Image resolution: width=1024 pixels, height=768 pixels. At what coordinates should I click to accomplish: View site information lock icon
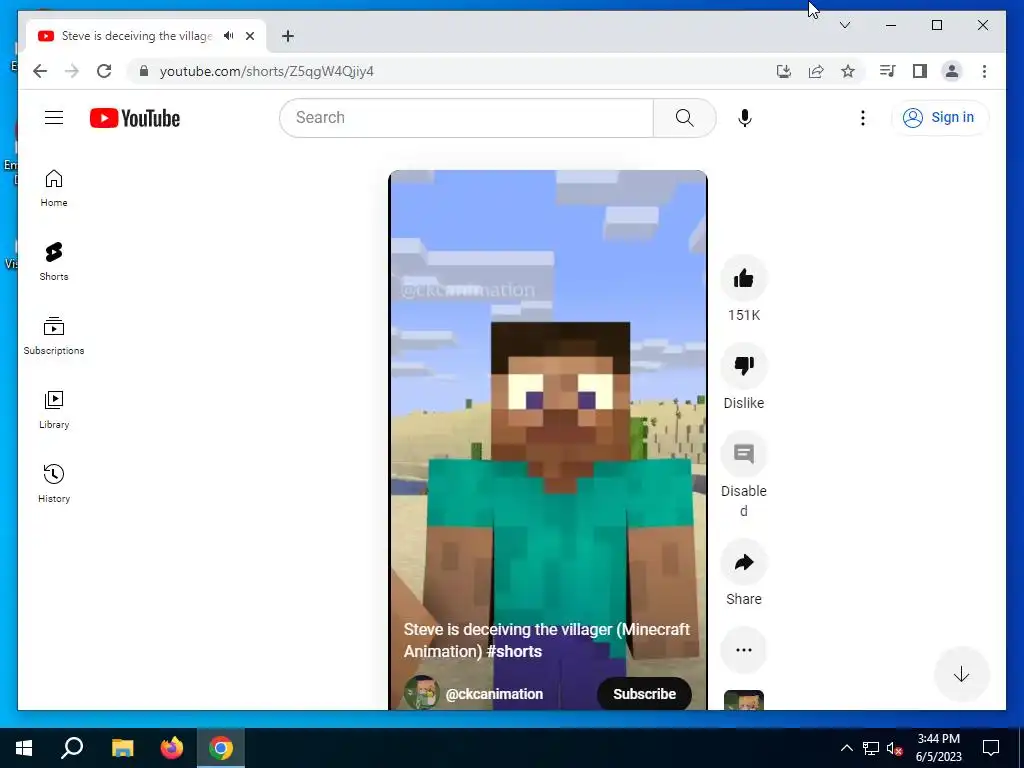[x=144, y=71]
